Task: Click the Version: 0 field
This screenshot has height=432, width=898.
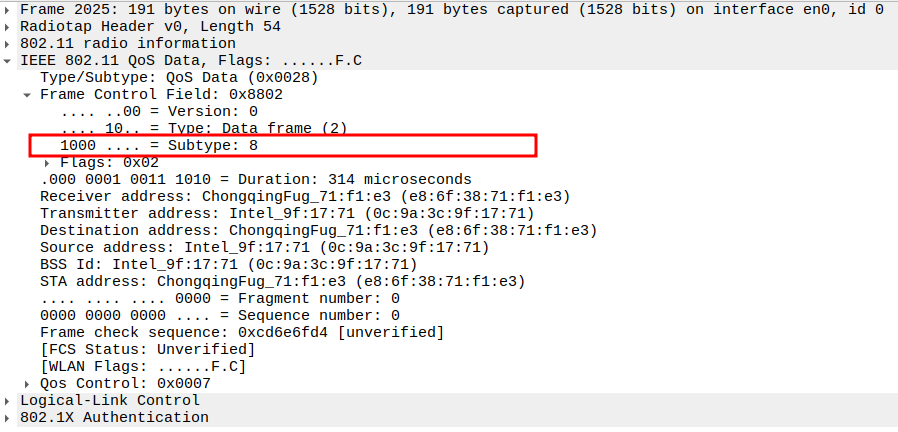Action: coord(159,111)
